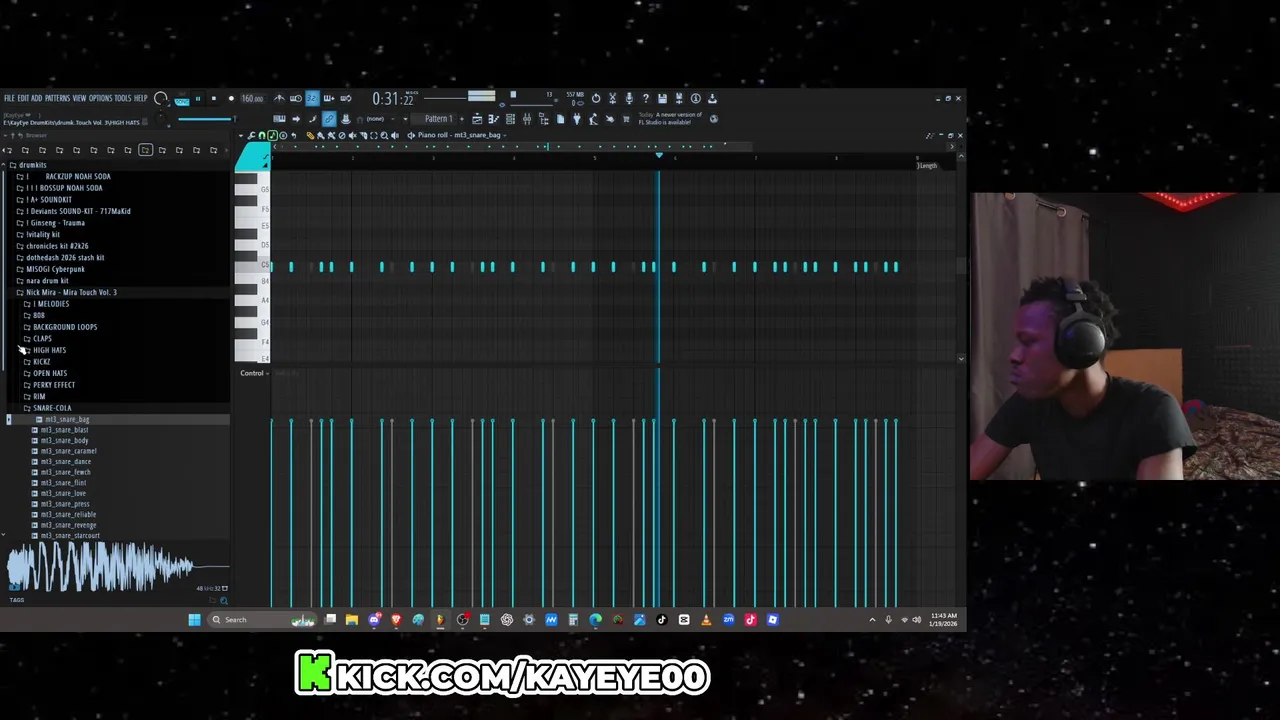Stop playback with the stop button
1280x720 pixels.
214,98
